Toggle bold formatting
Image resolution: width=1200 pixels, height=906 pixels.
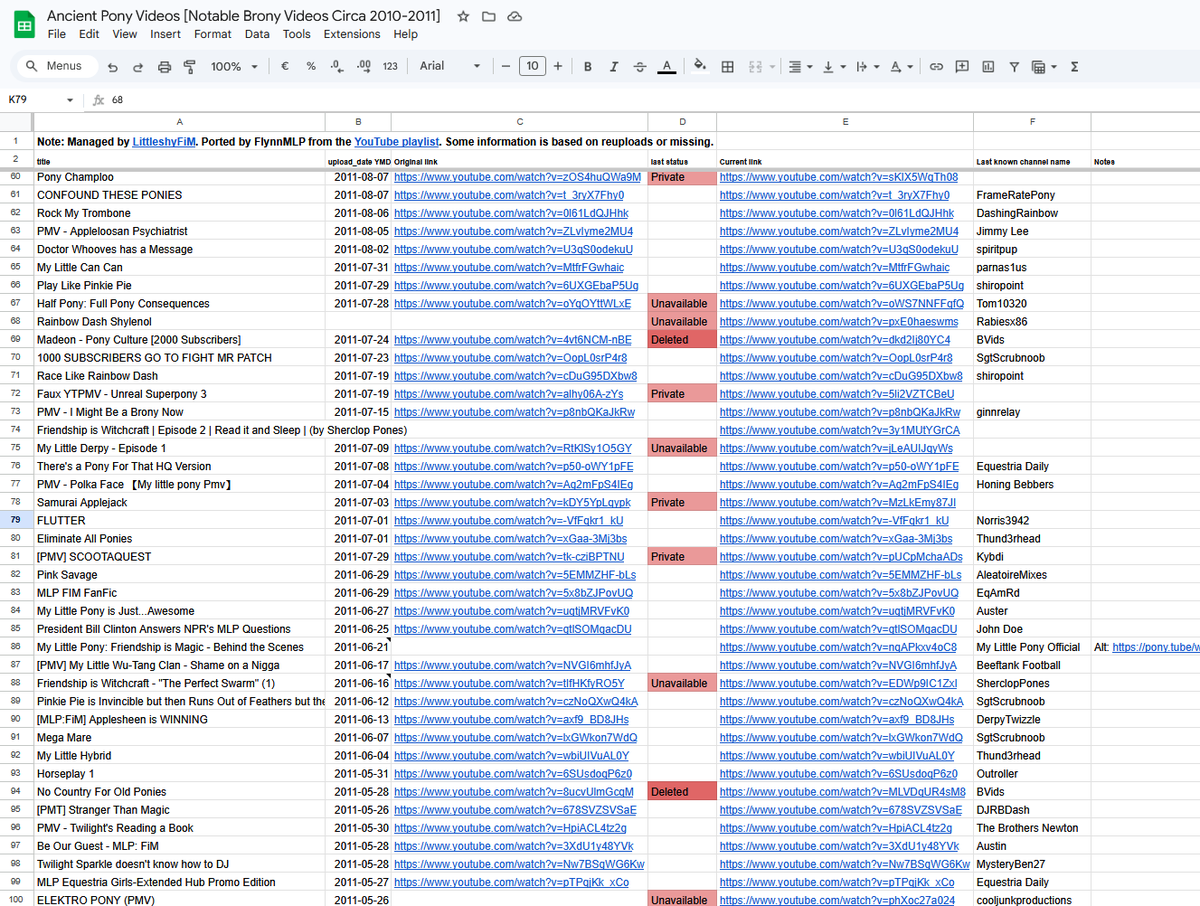point(587,66)
